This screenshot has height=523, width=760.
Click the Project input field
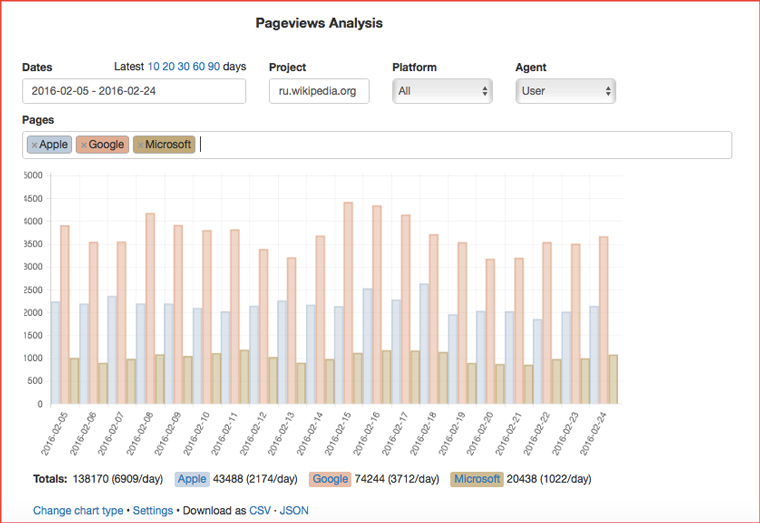point(319,91)
